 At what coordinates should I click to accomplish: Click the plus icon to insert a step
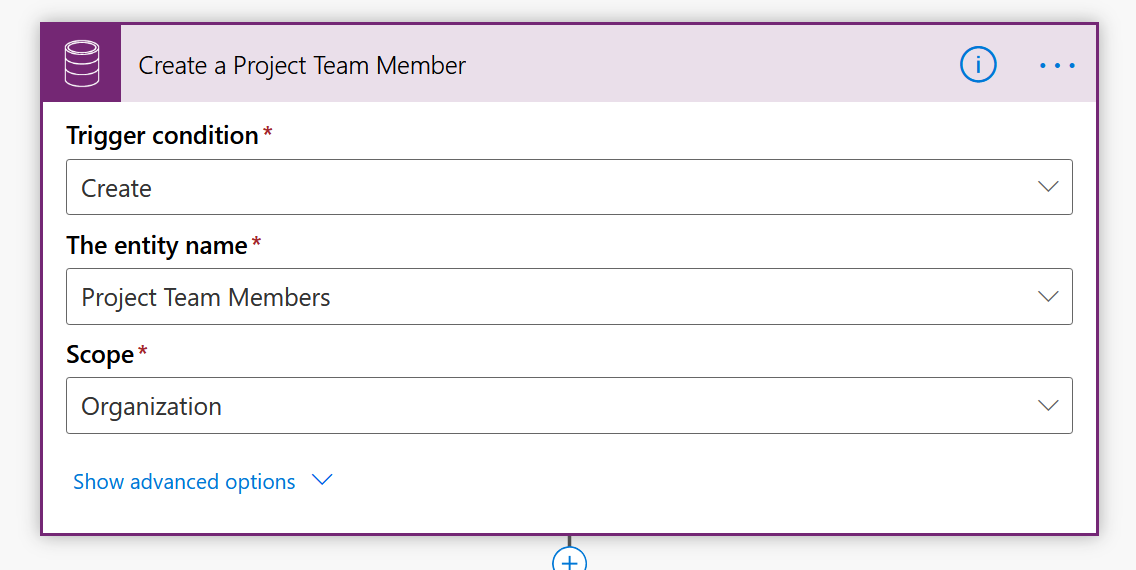[569, 561]
